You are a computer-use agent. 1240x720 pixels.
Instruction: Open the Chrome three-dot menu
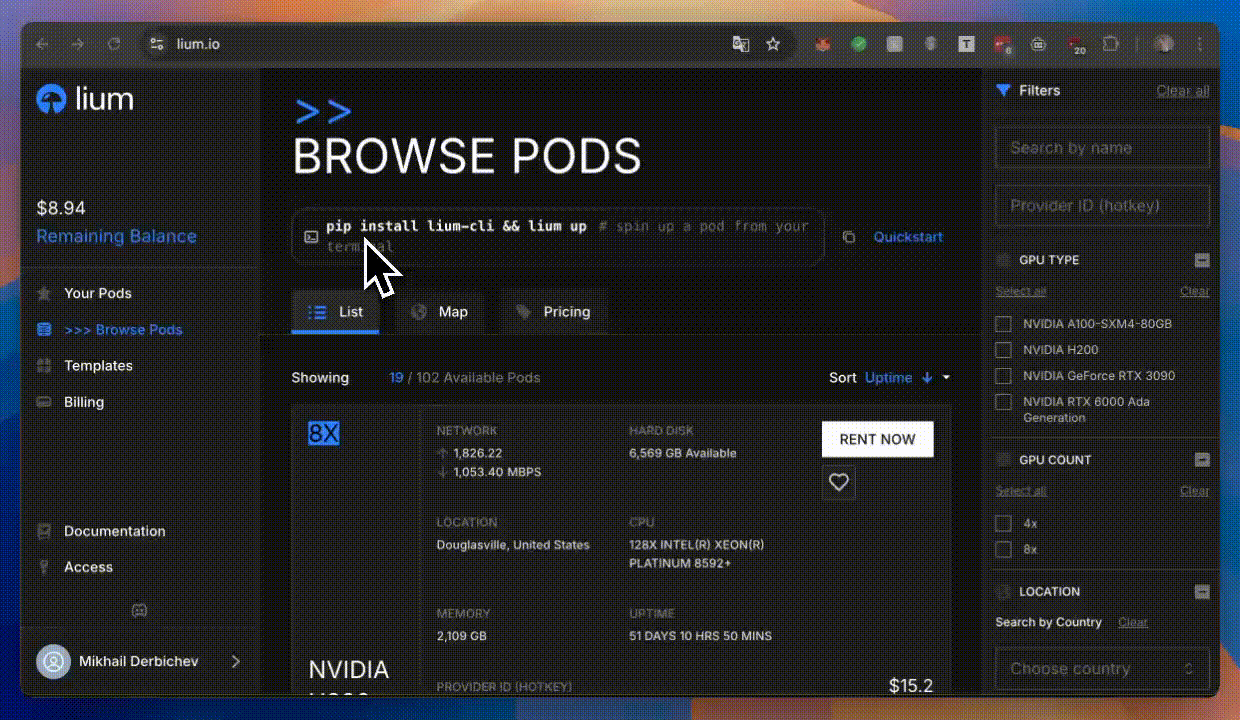pyautogui.click(x=1200, y=44)
